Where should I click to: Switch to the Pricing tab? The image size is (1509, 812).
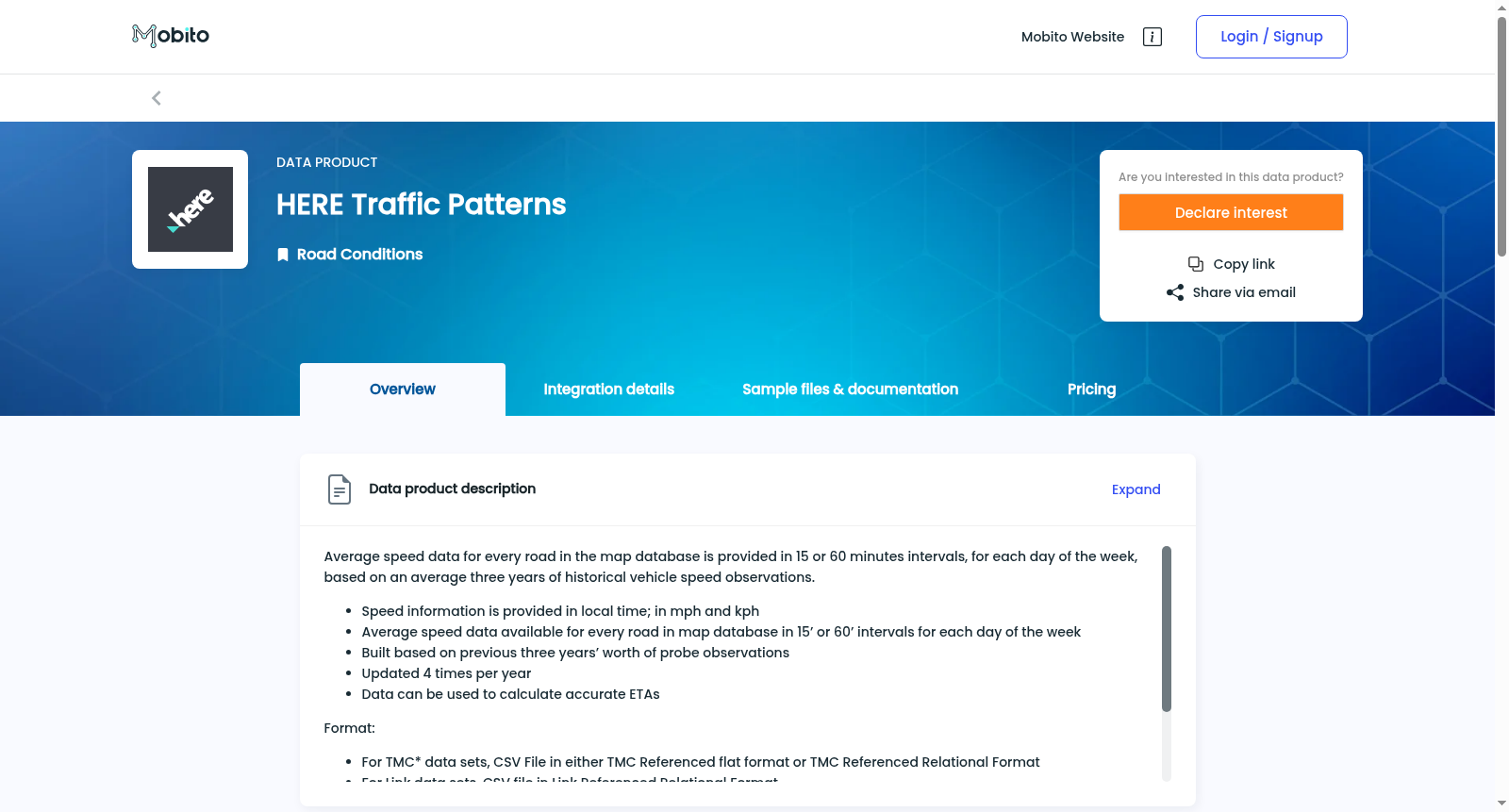[1092, 389]
